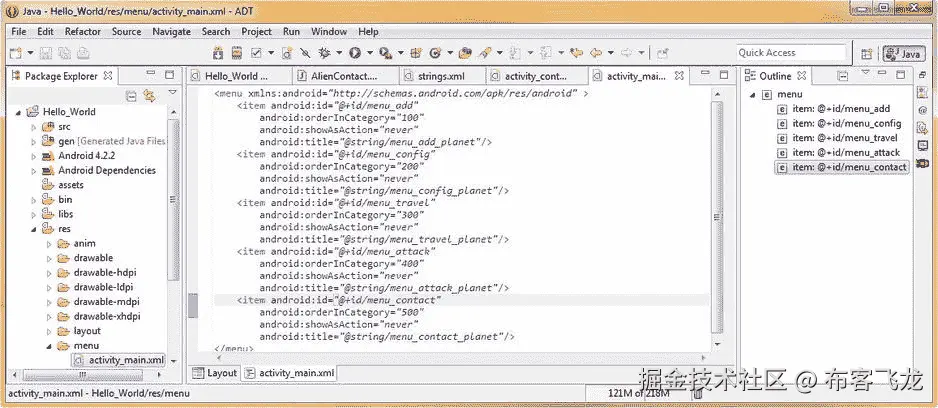Switch to the Hello_World editor tab
Viewport: 938px width, 408px height.
239,76
